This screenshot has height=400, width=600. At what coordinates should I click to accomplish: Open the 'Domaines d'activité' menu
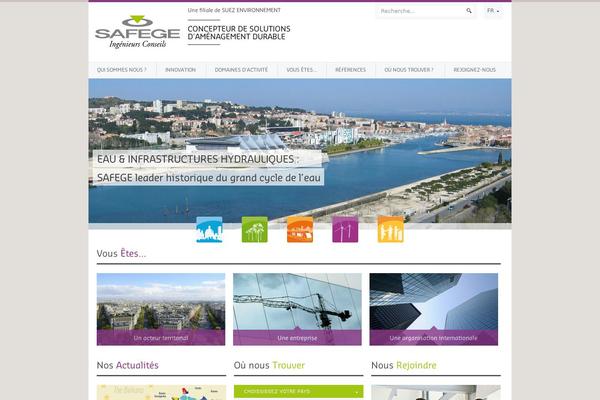(241, 70)
